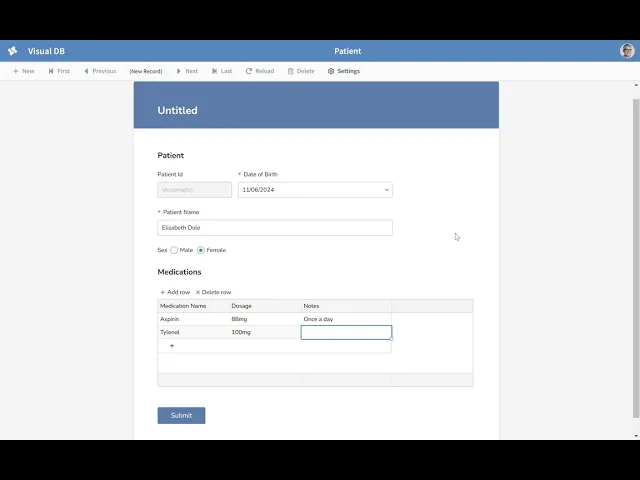The image size is (640, 480).
Task: Jump to the Last record
Action: tap(222, 71)
